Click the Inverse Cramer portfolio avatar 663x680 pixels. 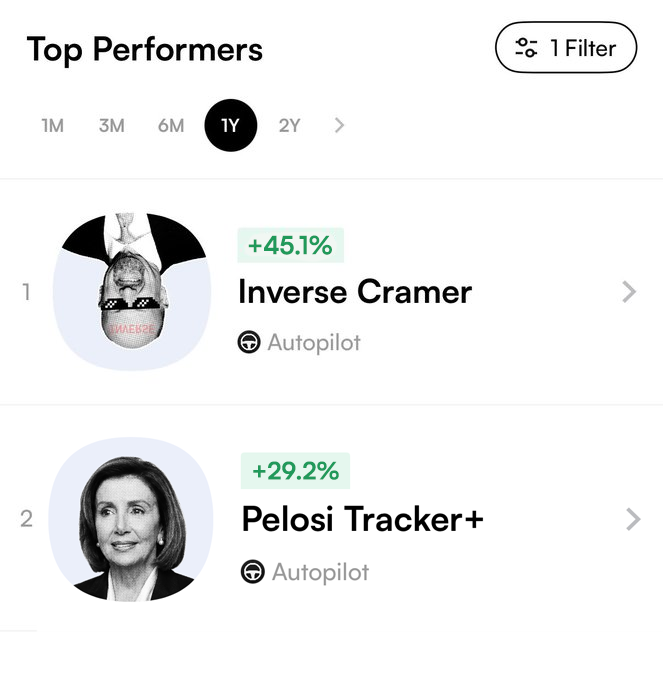131,291
